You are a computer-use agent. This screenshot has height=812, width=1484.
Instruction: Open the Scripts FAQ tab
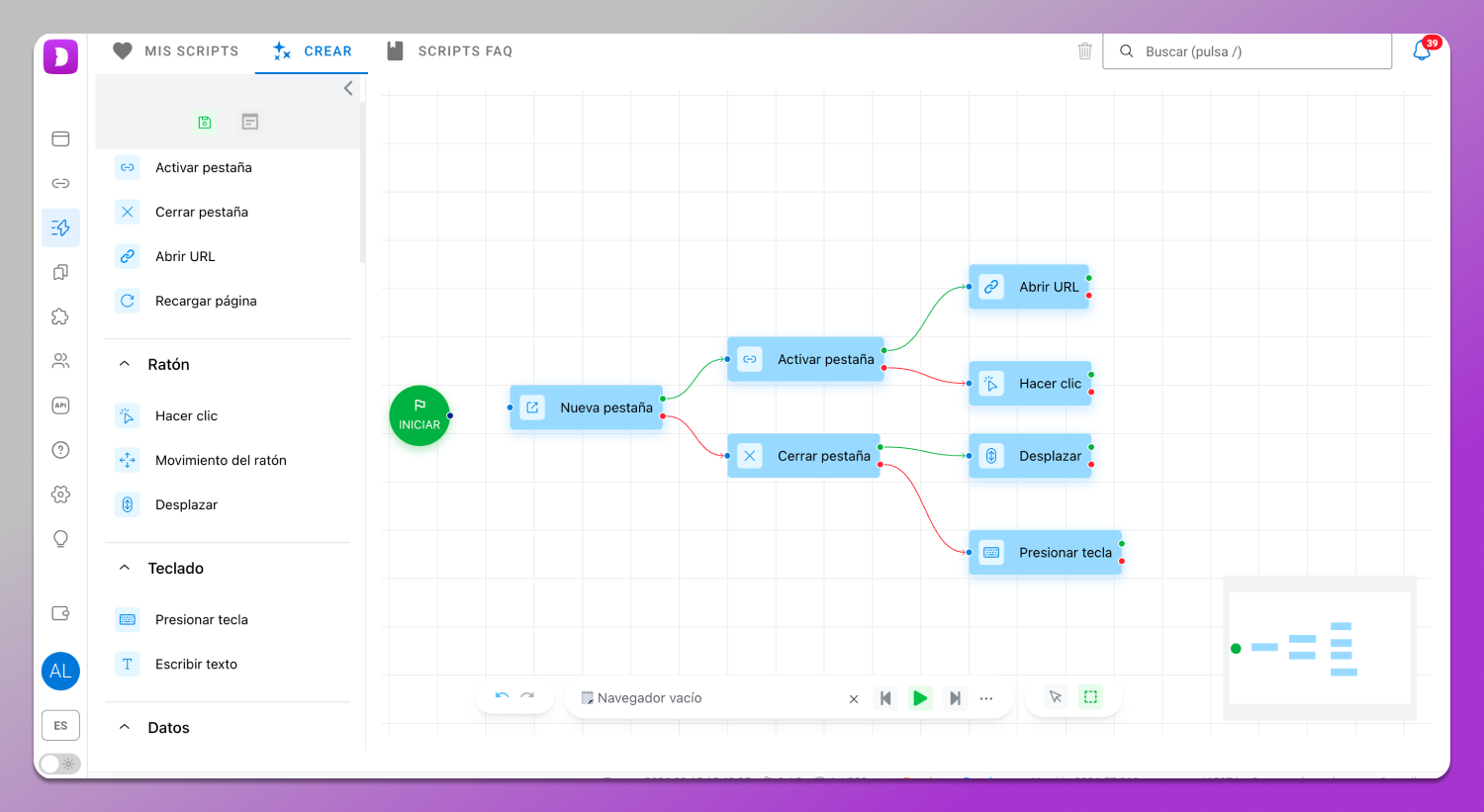(x=450, y=51)
